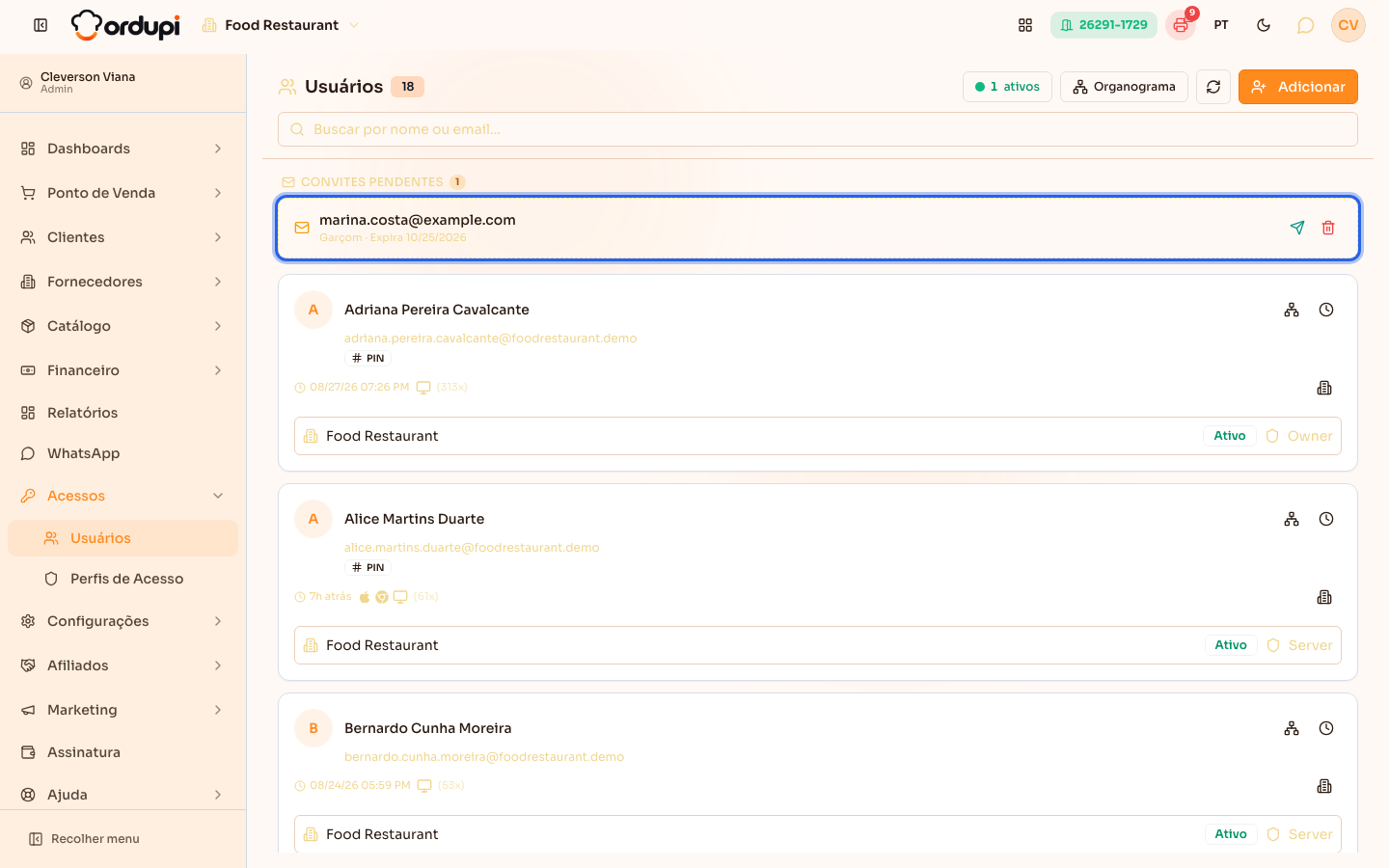Expand the Catálogo menu
The width and height of the screenshot is (1389, 868).
click(123, 326)
